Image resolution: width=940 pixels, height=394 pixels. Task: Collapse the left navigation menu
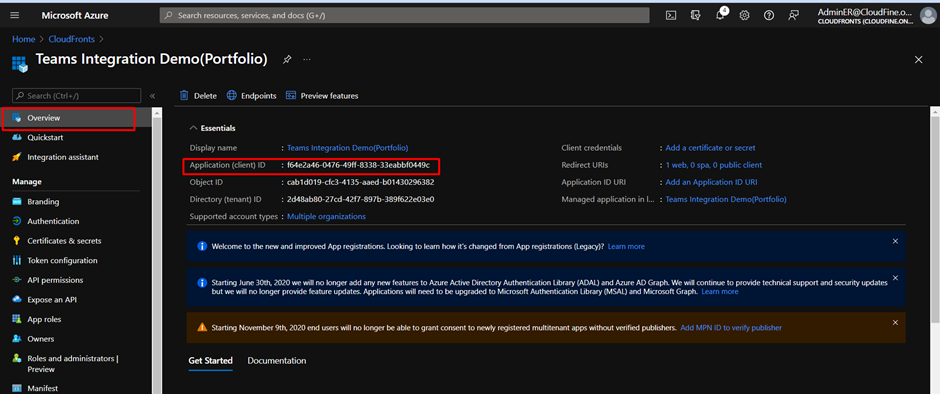coord(152,96)
